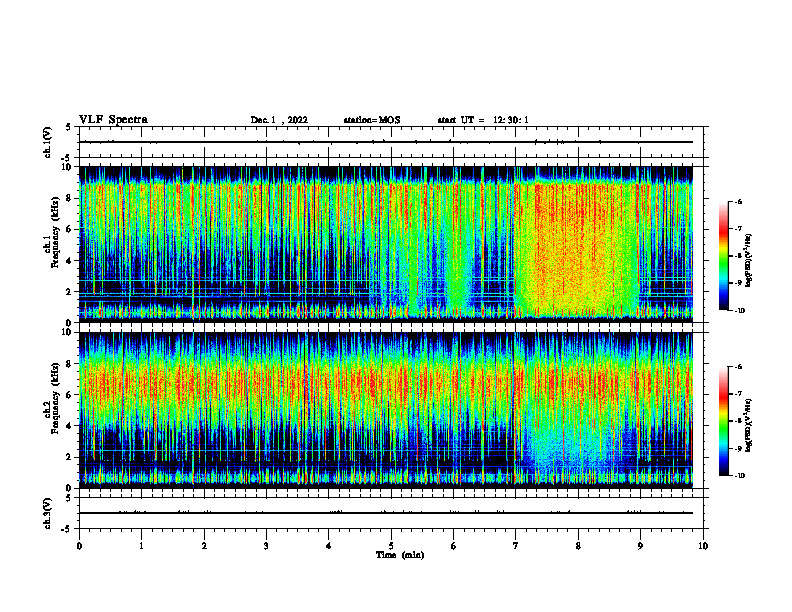Click time axis tick label "3"
Viewport: 792px width, 612px height.
point(266,546)
